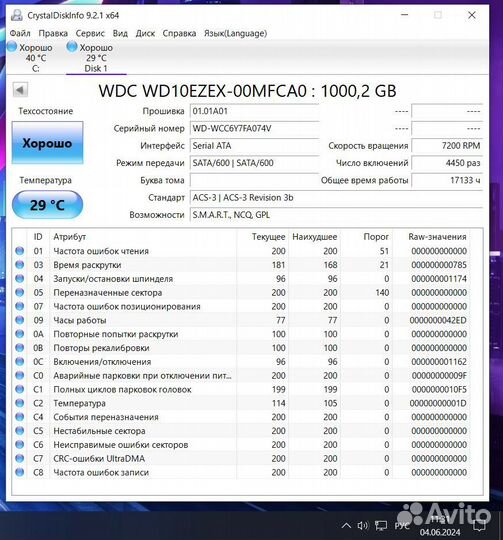This screenshot has width=503, height=540.
Task: Click the status icon for attribute C8
Action: [20, 472]
